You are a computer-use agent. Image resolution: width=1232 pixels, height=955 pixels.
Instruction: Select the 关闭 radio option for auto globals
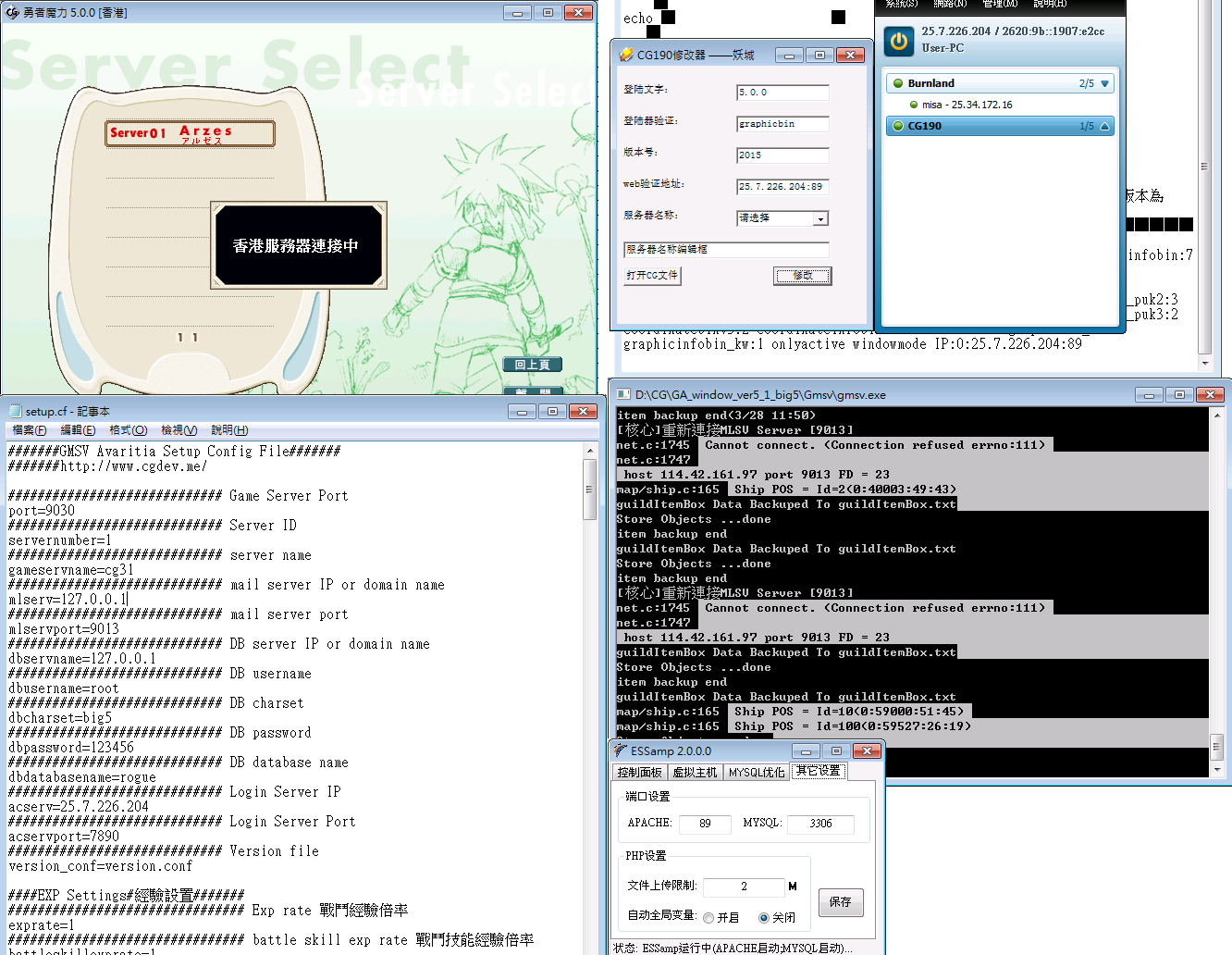click(x=764, y=918)
